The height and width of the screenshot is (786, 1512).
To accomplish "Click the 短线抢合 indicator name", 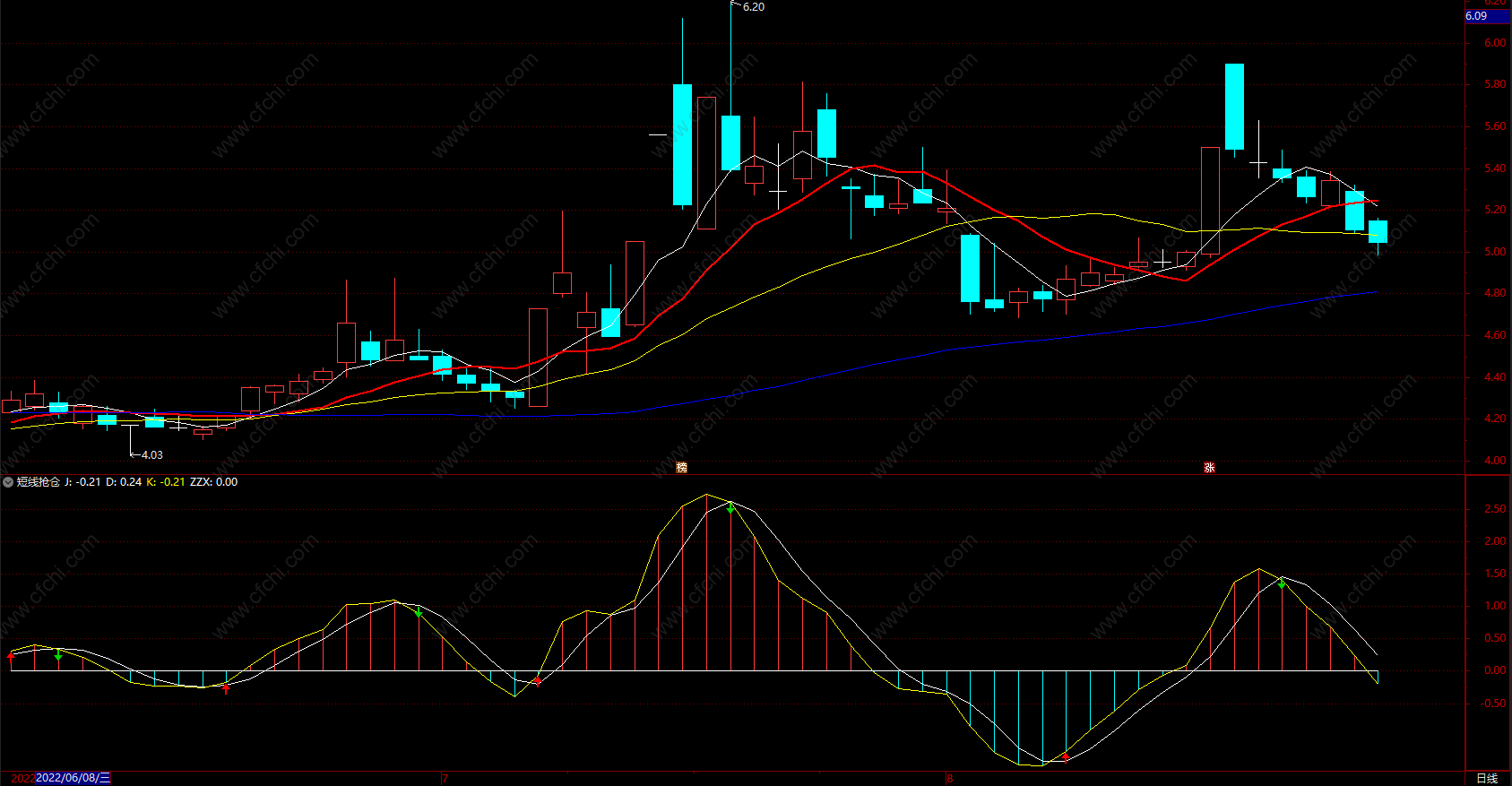I will tap(39, 482).
